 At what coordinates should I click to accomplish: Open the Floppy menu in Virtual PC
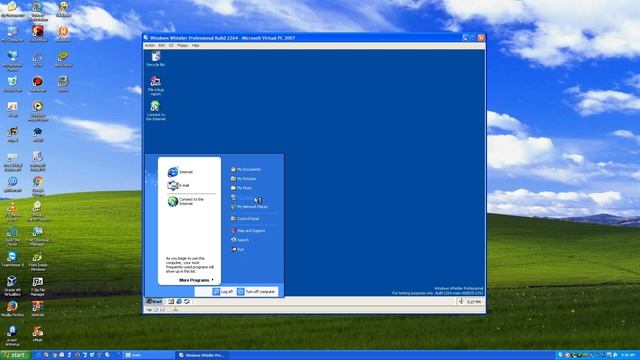(x=182, y=46)
